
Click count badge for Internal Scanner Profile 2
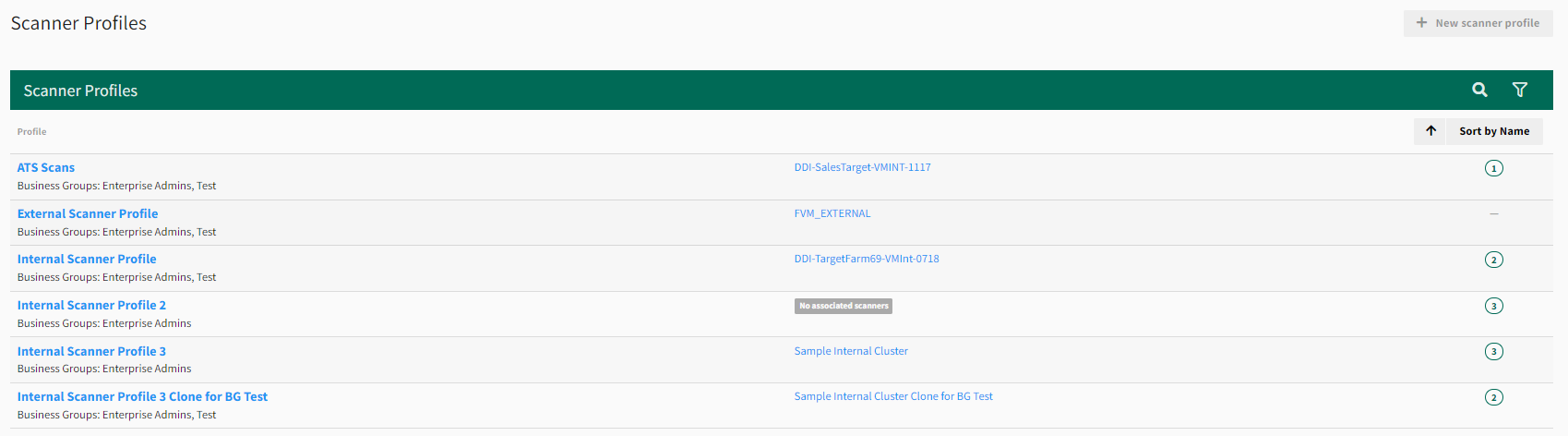(x=1493, y=306)
